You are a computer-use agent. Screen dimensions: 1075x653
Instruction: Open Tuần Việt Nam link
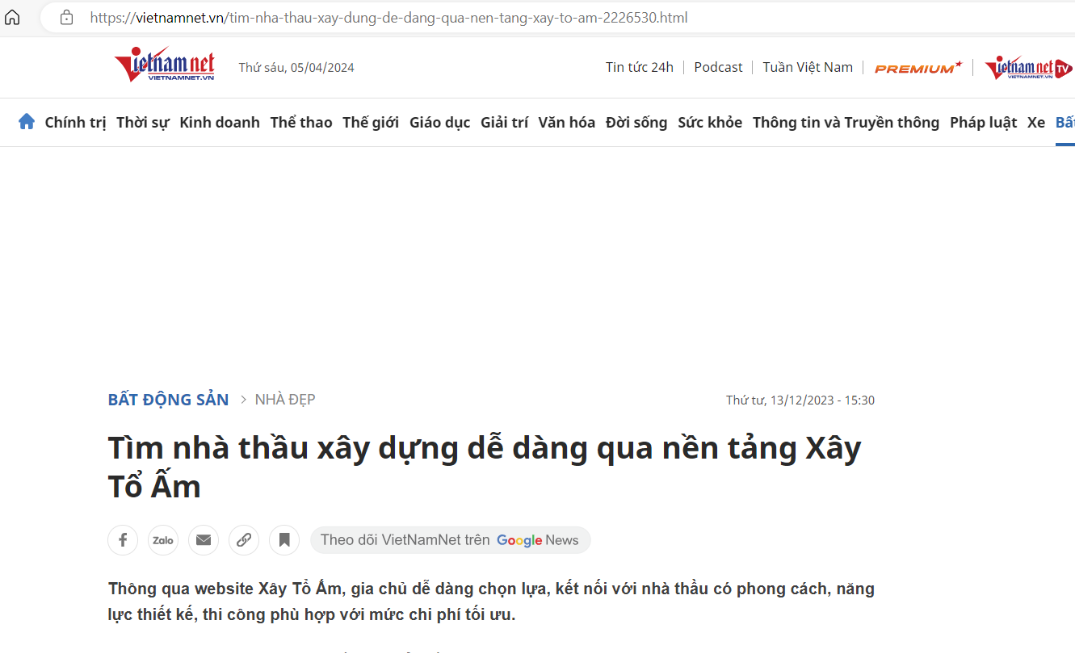(x=808, y=67)
